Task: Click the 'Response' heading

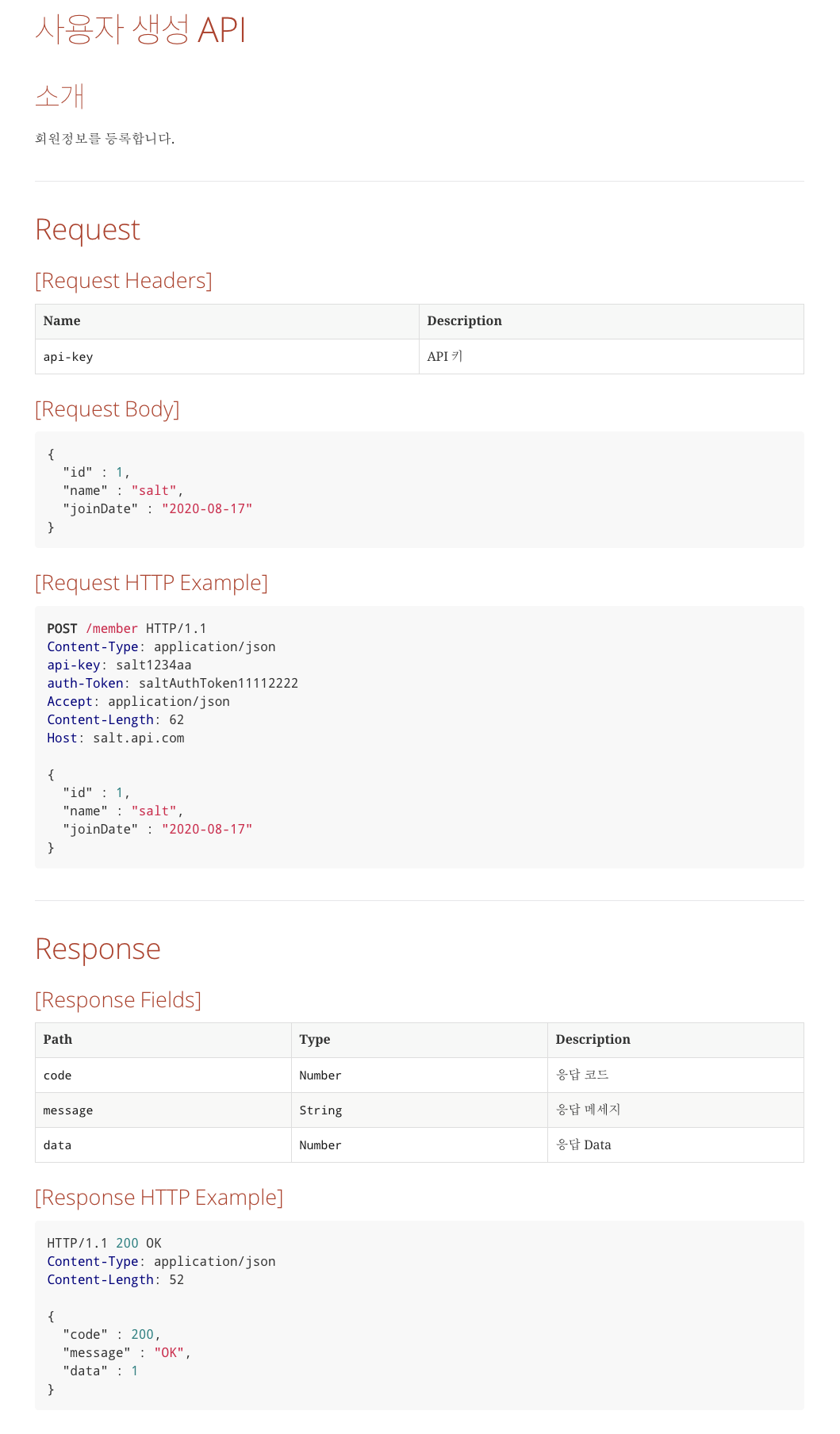Action: tap(98, 949)
